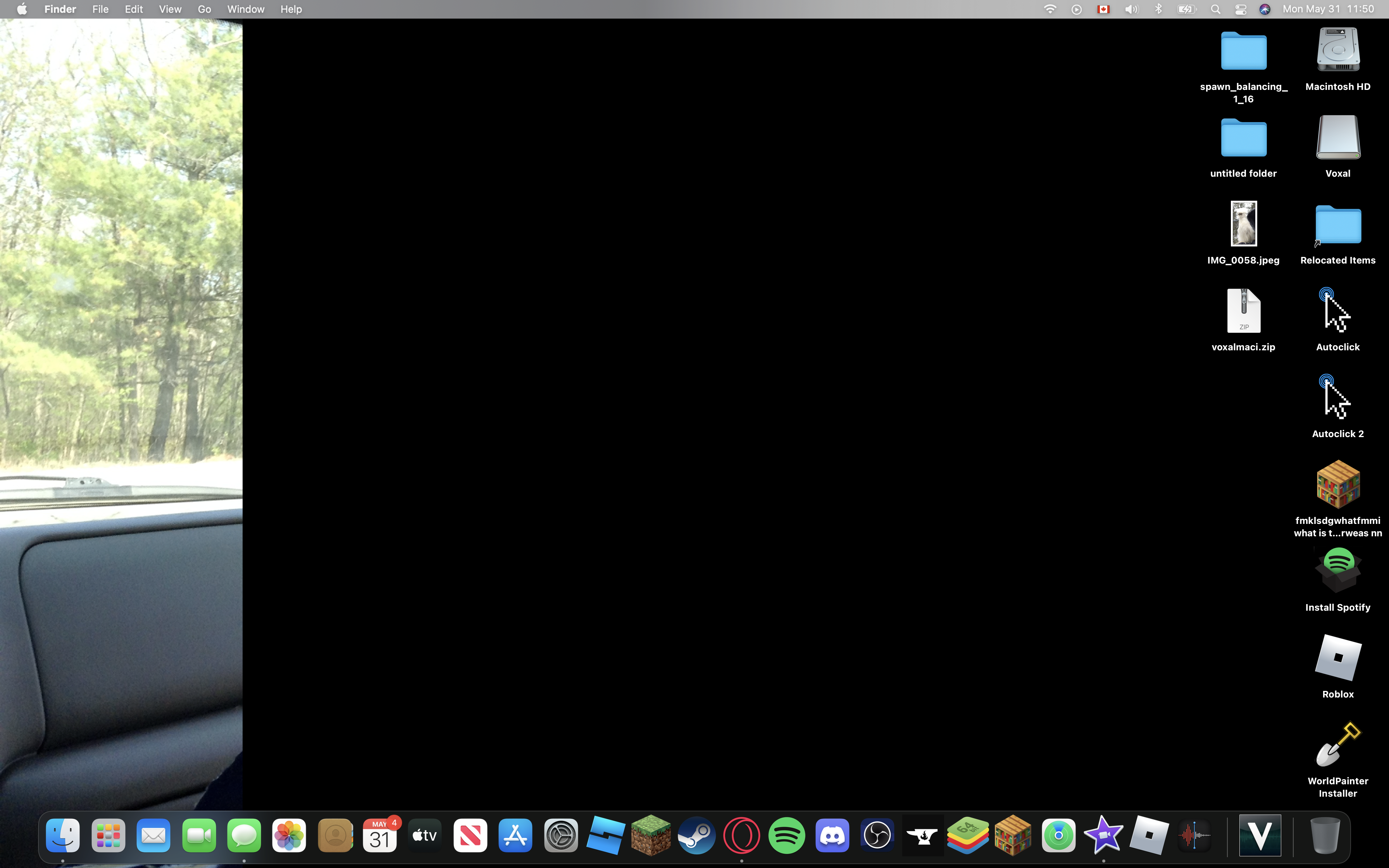The height and width of the screenshot is (868, 1389).
Task: Click the date and time display
Action: [1328, 9]
